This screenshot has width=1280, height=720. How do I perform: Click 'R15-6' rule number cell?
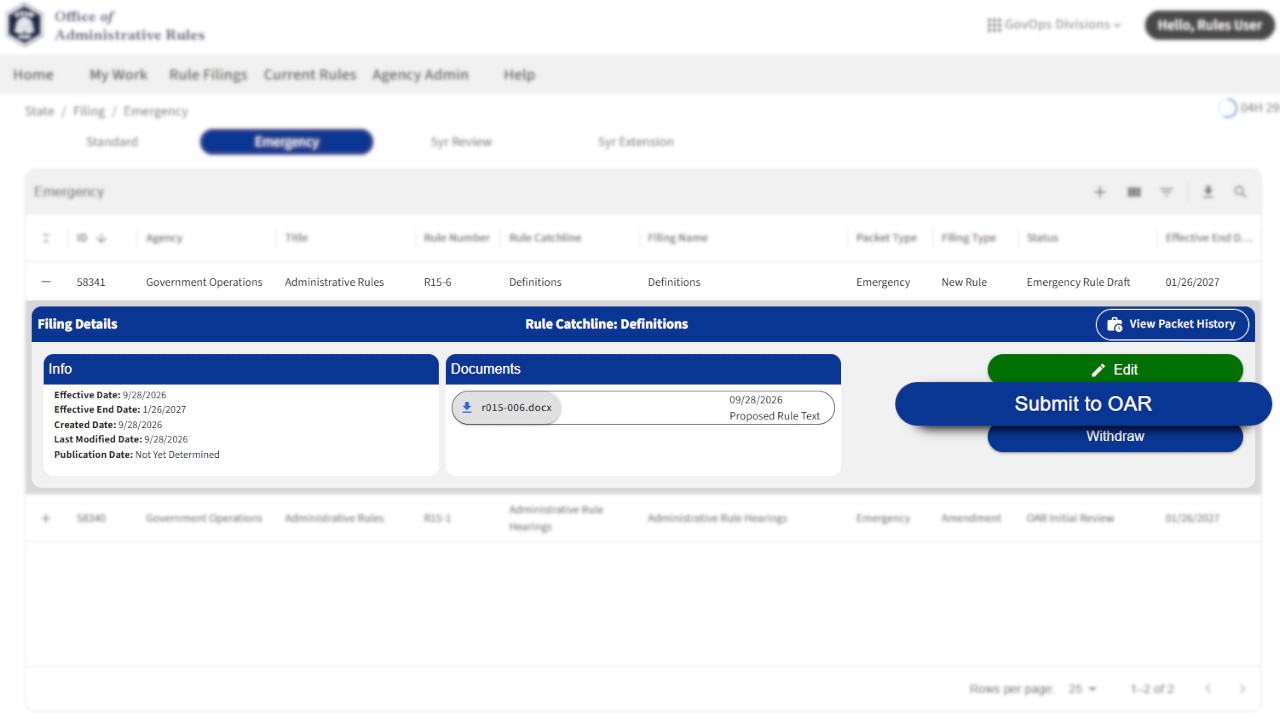coord(437,282)
